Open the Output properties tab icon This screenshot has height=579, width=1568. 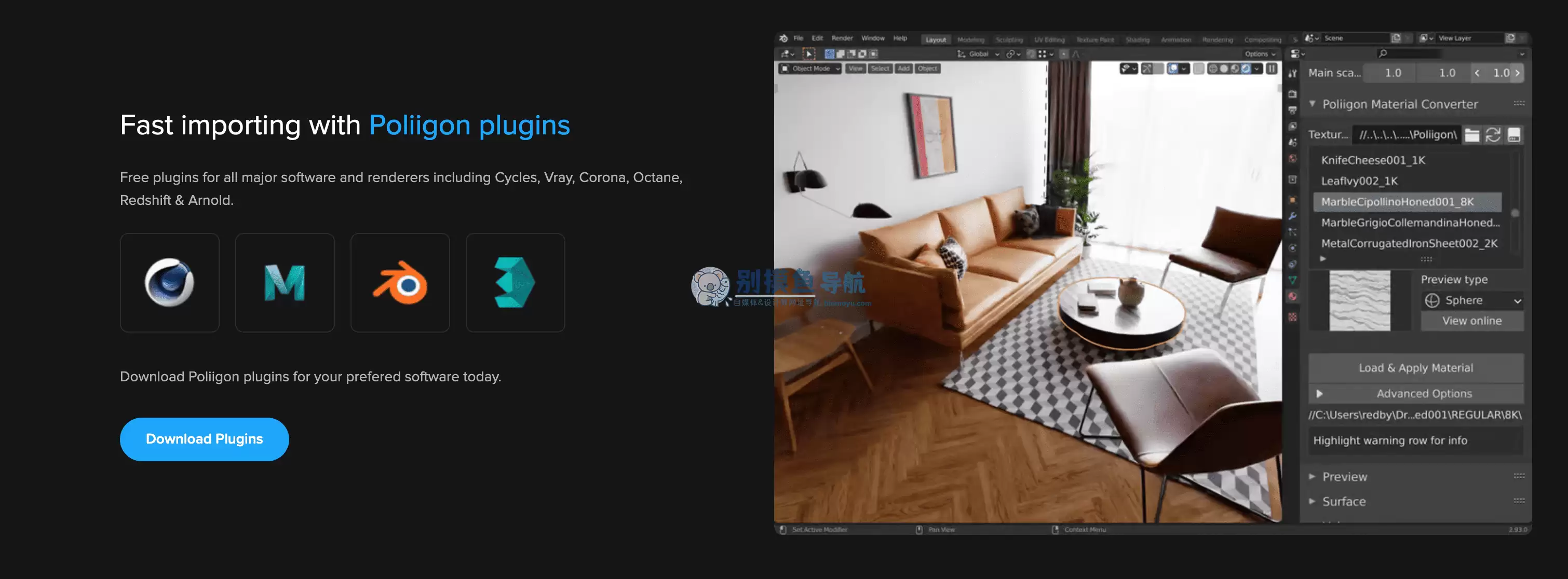1292,110
